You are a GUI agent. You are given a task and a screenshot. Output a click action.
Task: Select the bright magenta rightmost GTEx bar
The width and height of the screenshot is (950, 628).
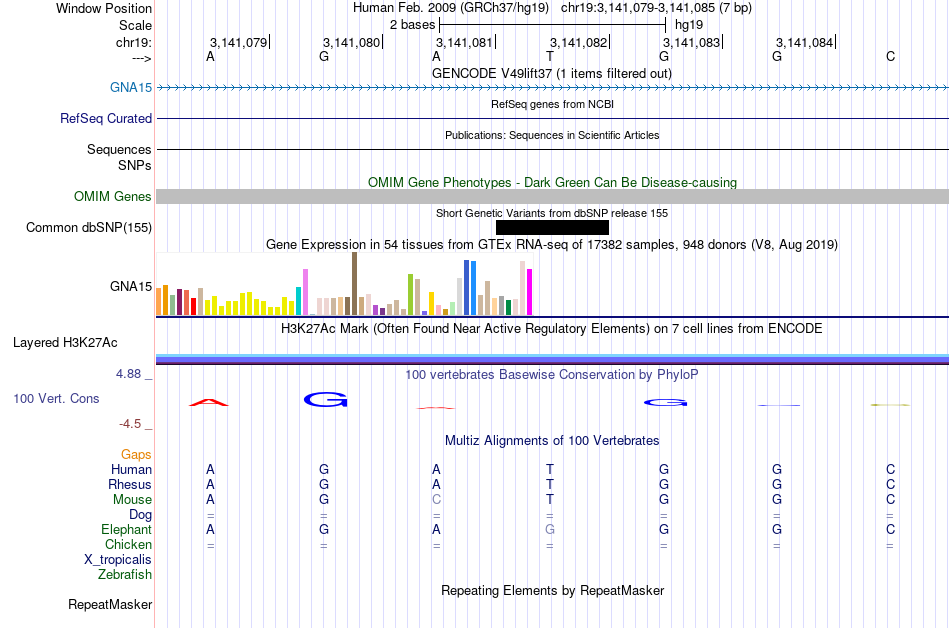coord(530,292)
